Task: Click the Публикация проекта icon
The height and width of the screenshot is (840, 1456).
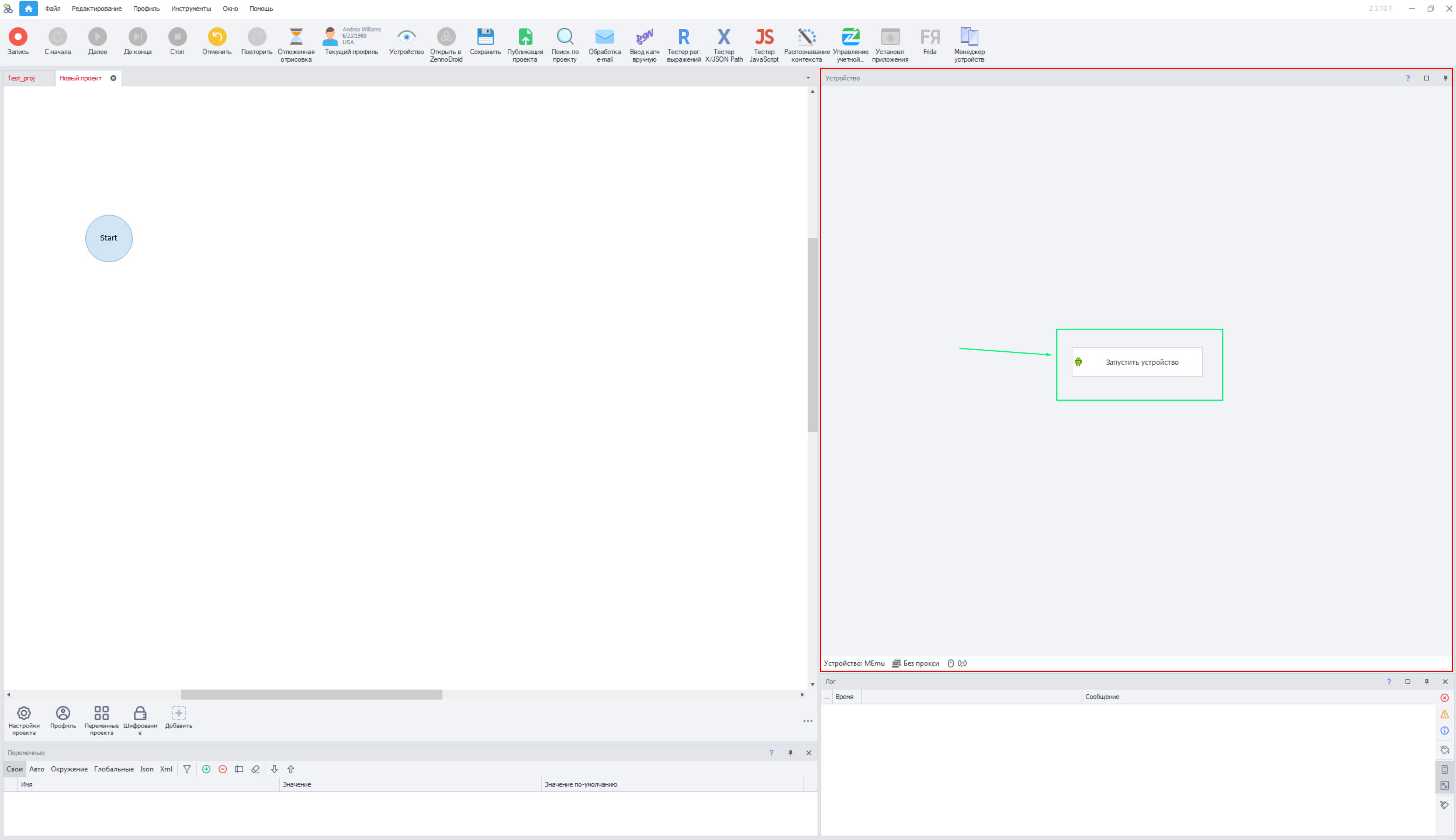Action: [524, 37]
